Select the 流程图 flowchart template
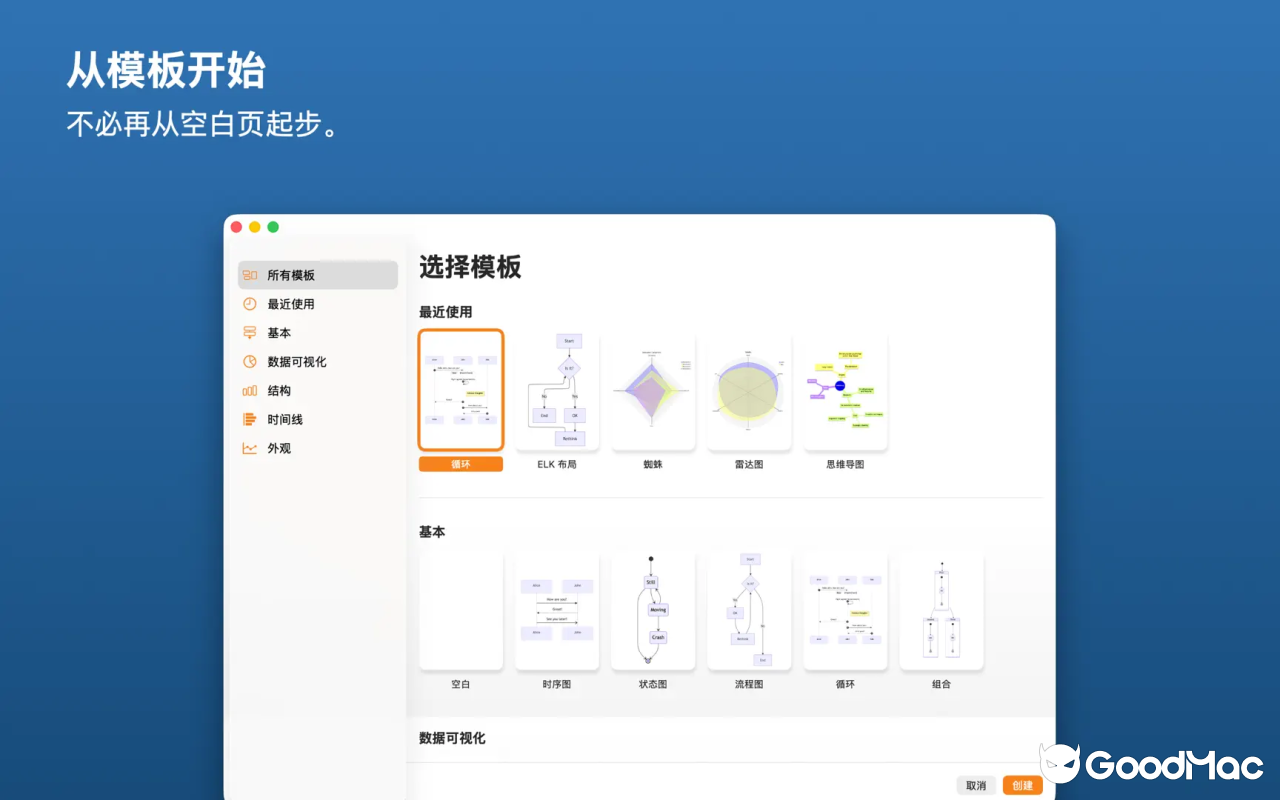 pyautogui.click(x=749, y=611)
